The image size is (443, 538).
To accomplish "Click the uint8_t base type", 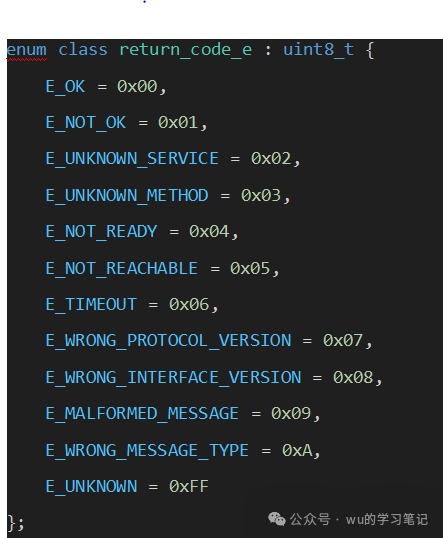I will 318,50.
